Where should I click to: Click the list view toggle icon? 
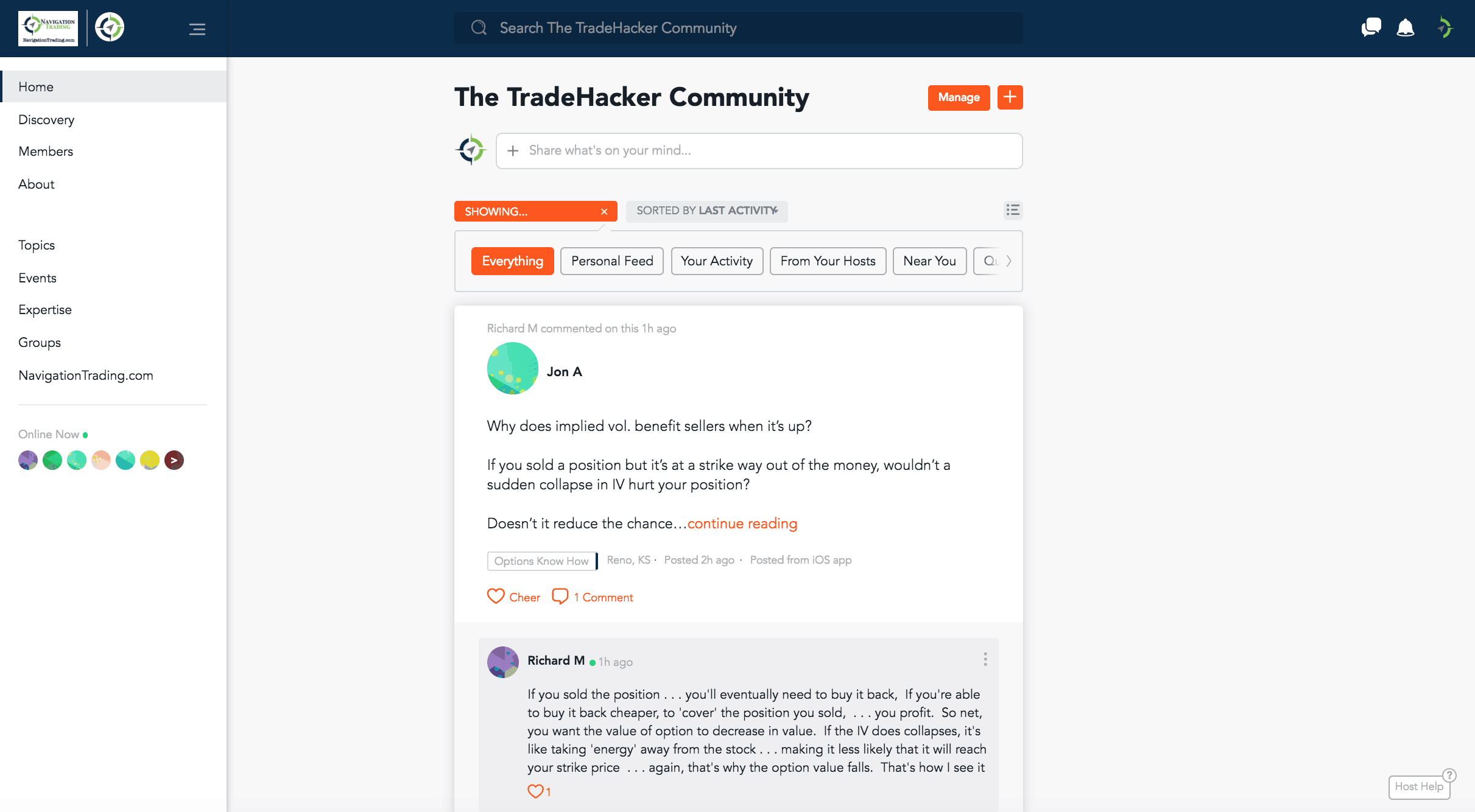pyautogui.click(x=1013, y=211)
